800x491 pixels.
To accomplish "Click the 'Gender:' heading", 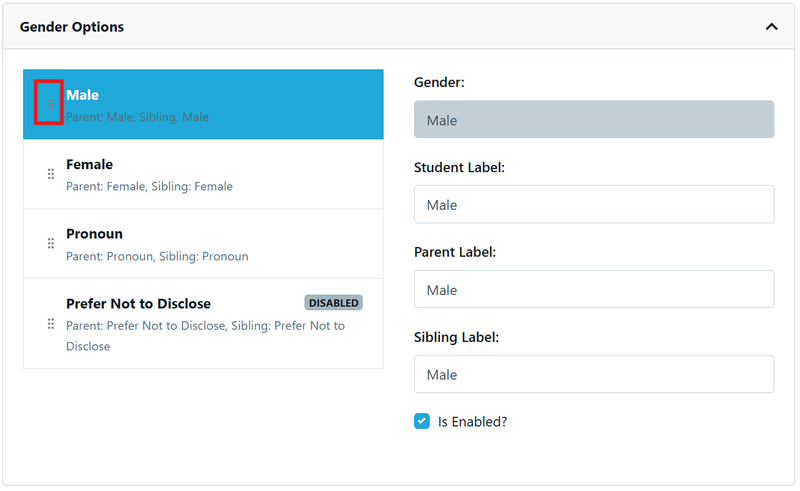I will pyautogui.click(x=439, y=82).
